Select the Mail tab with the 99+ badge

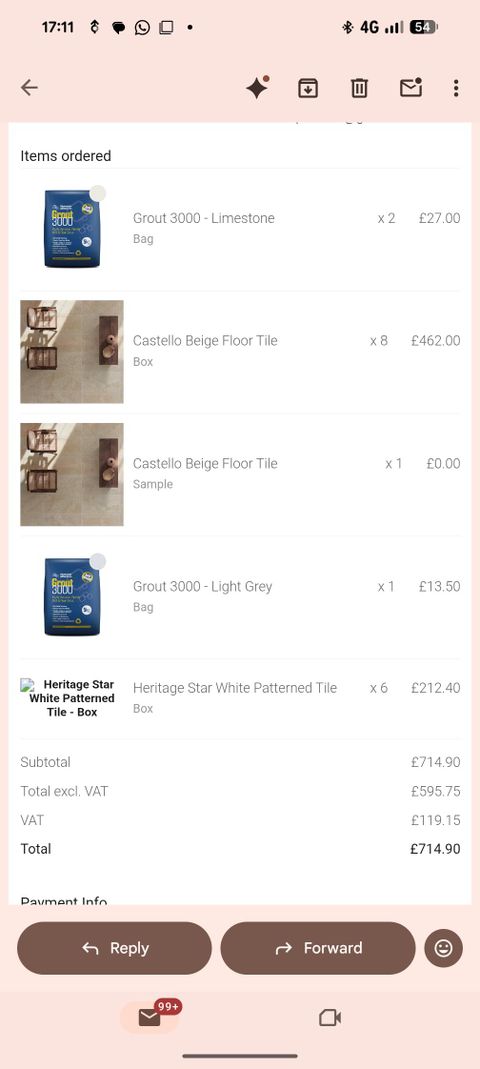point(150,1017)
